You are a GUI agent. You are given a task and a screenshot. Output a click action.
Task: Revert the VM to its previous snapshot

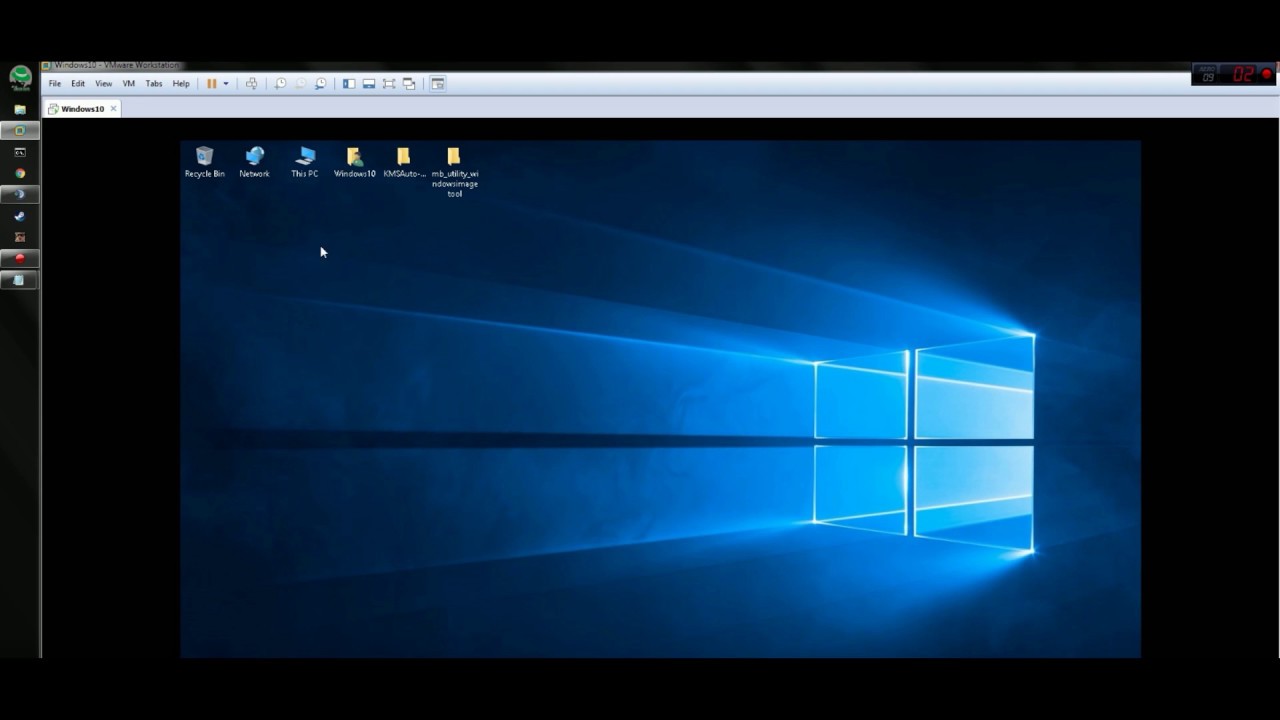[x=300, y=84]
